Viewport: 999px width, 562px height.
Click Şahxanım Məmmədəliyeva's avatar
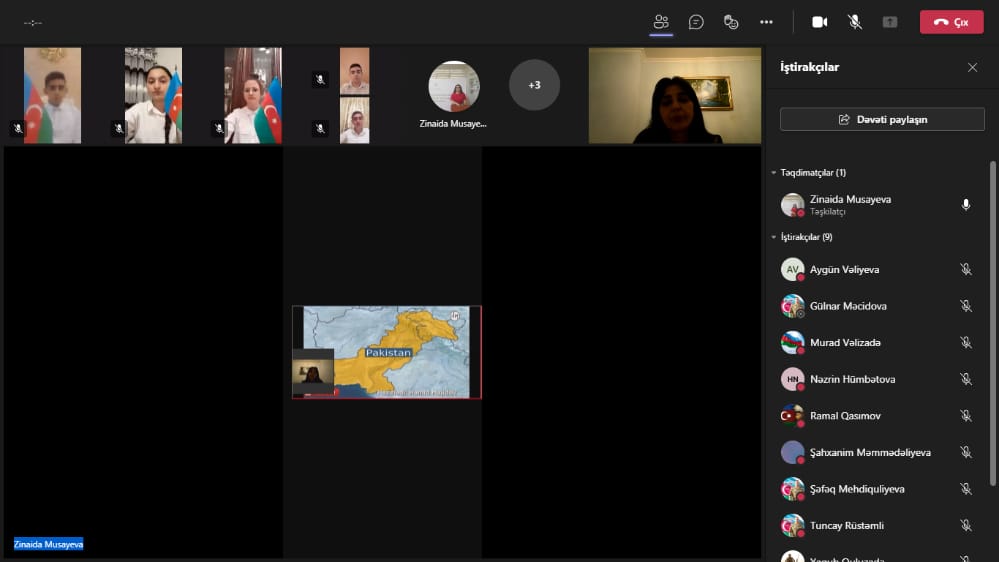pos(793,452)
